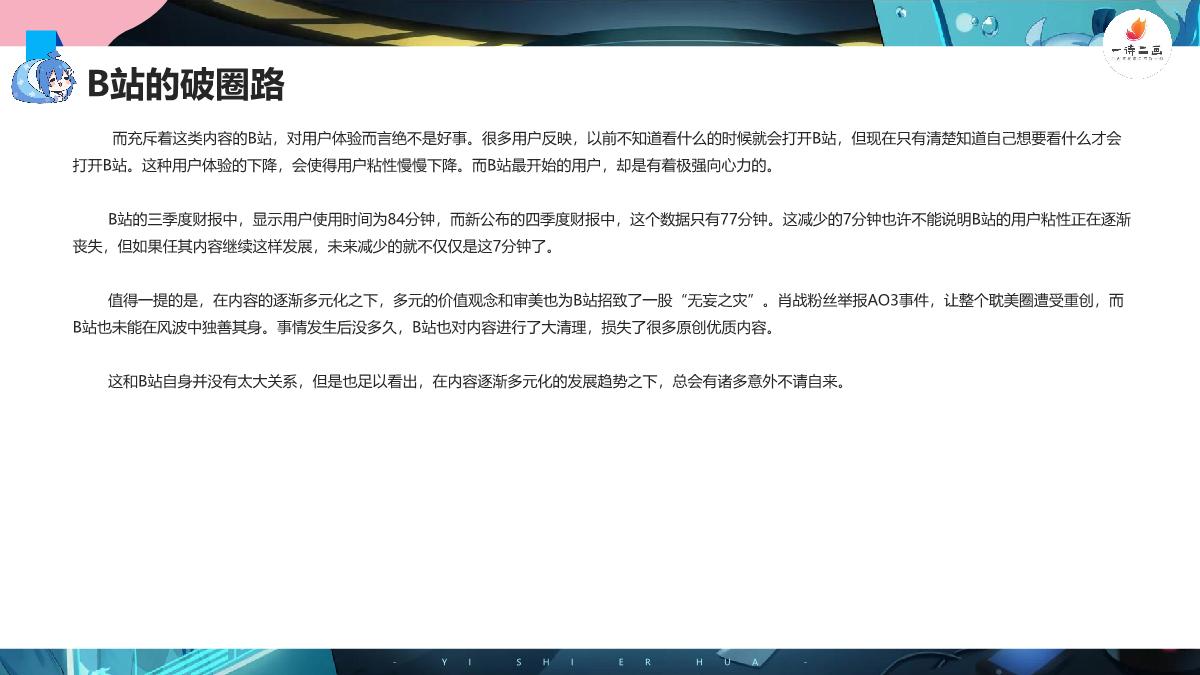Click the white content area of the slide
Screen dimensions: 1200x675
[x=600, y=500]
